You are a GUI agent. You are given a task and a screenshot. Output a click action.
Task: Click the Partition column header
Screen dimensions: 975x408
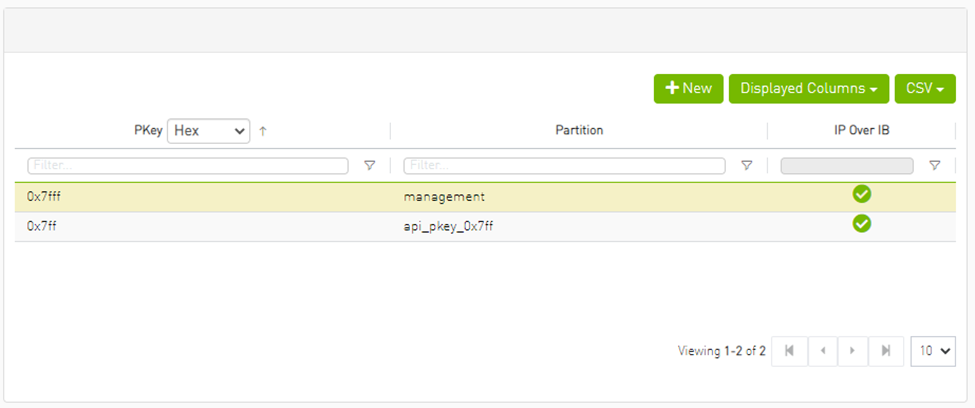pyautogui.click(x=579, y=131)
